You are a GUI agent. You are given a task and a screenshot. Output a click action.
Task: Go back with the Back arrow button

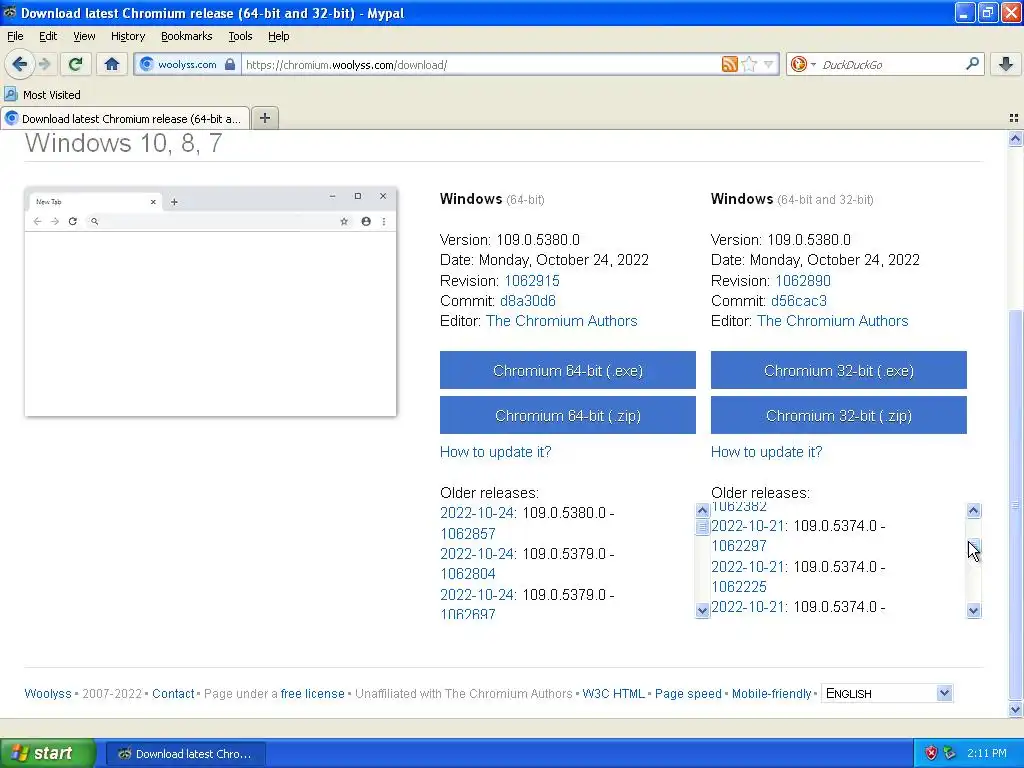20,64
